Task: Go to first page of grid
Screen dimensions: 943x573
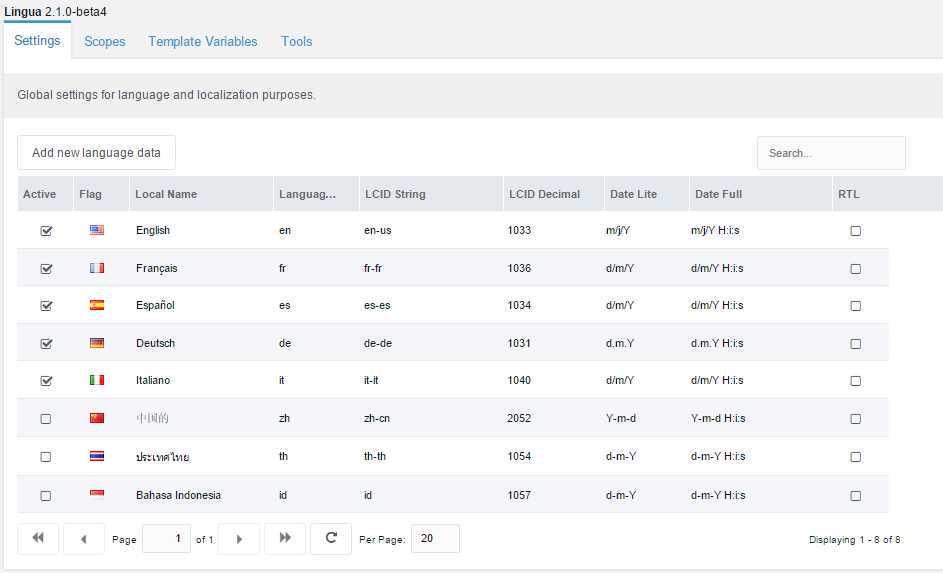Action: [38, 538]
